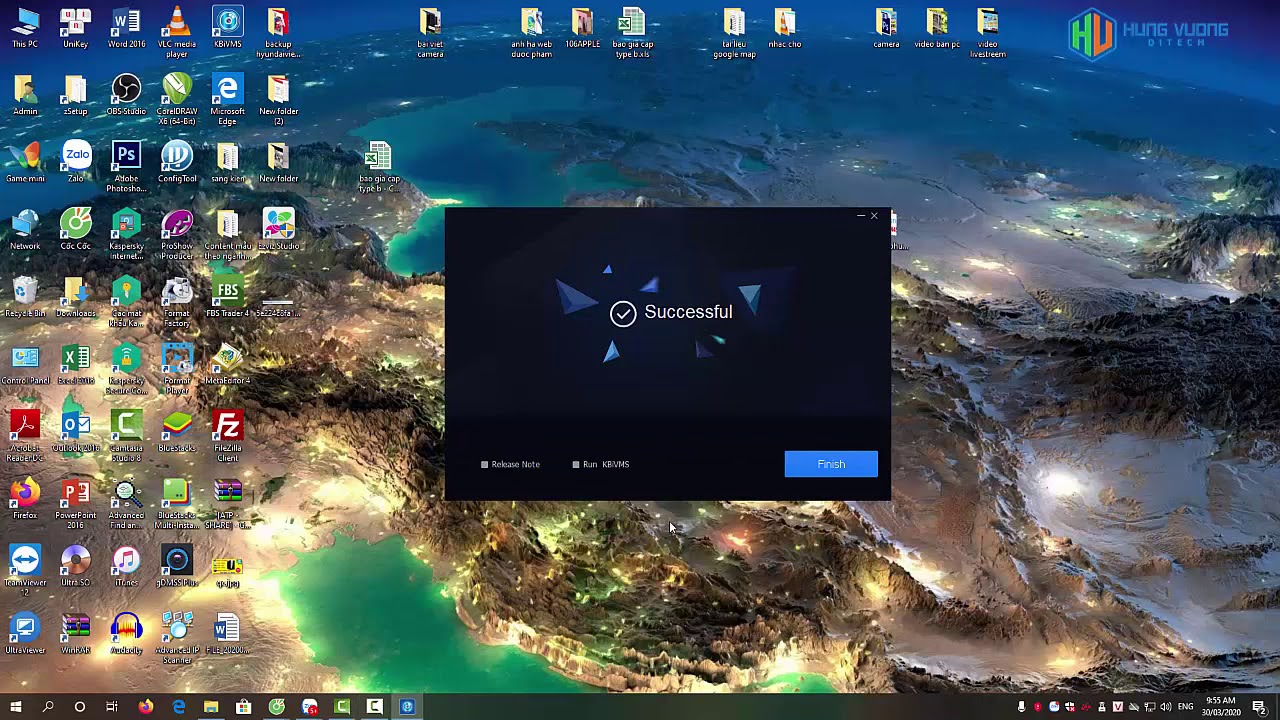
Task: Select the Excel 2016 desktop shortcut
Action: (75, 364)
